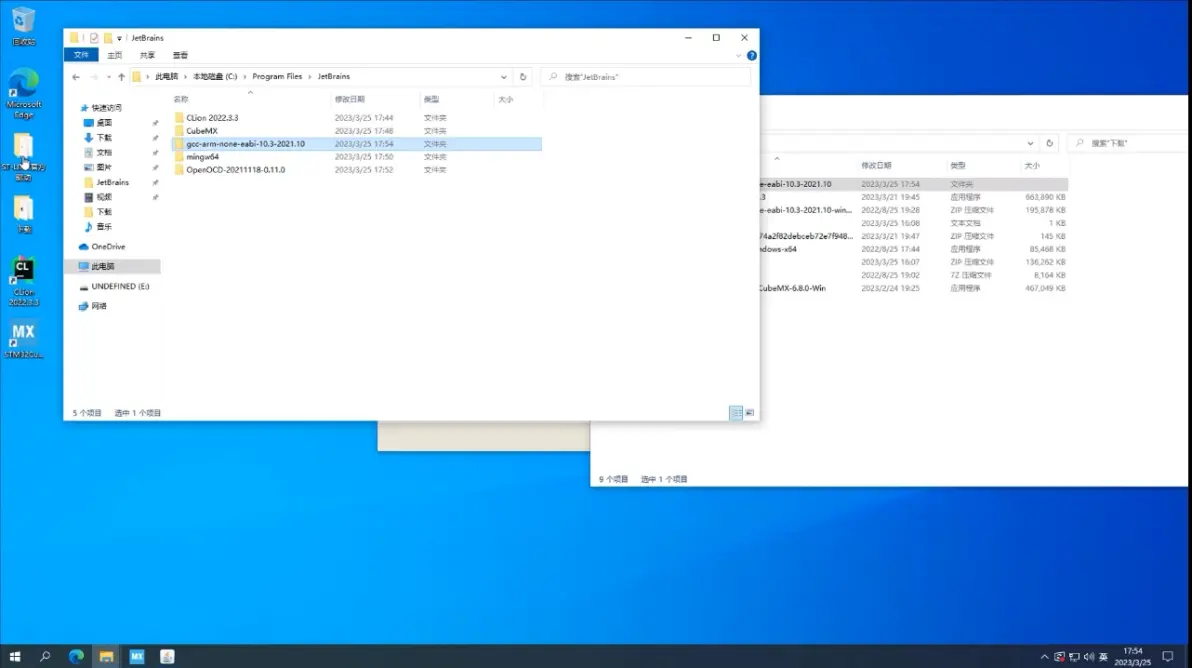Open the quick access toolbar customize dropdown
The image size is (1192, 668).
119,38
